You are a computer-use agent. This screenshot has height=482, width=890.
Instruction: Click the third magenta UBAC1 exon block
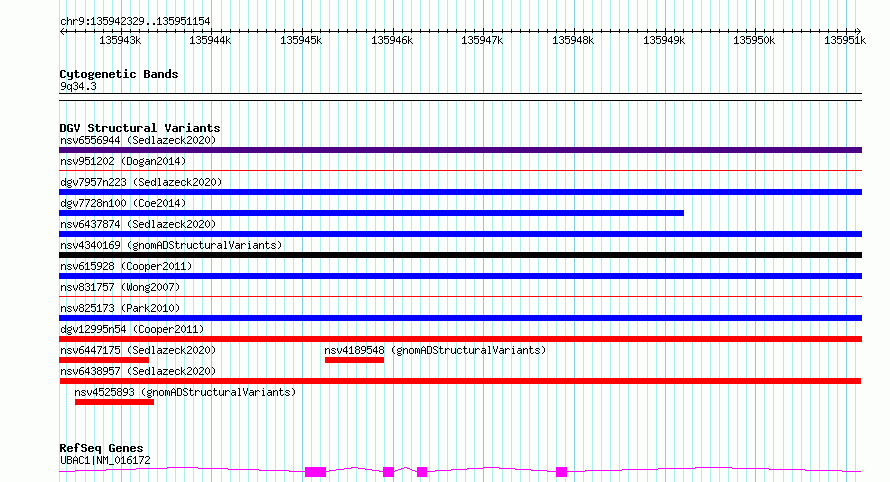[422, 472]
